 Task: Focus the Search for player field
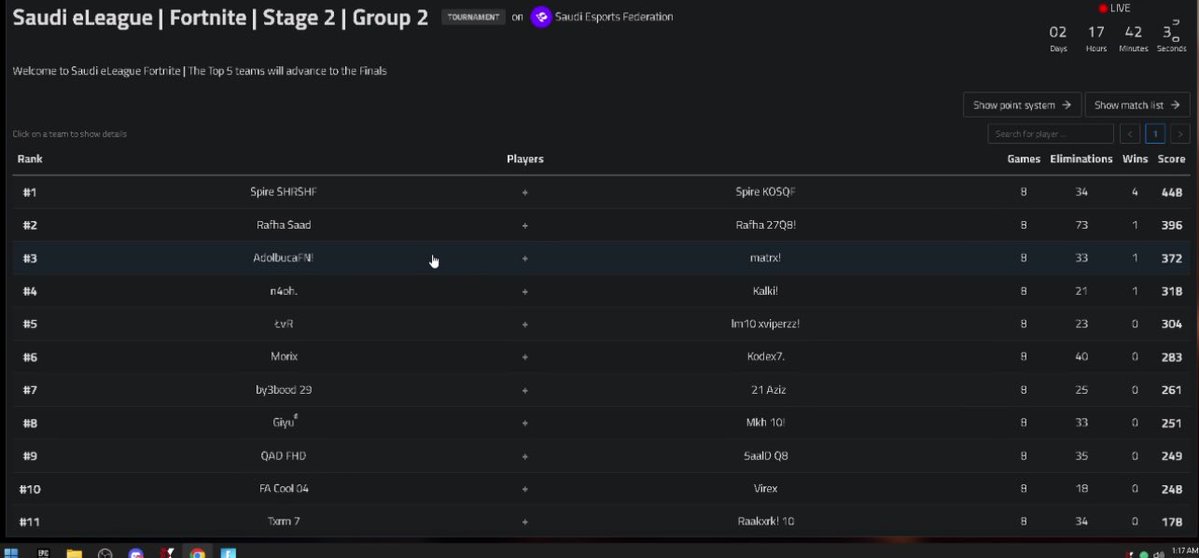[1050, 134]
